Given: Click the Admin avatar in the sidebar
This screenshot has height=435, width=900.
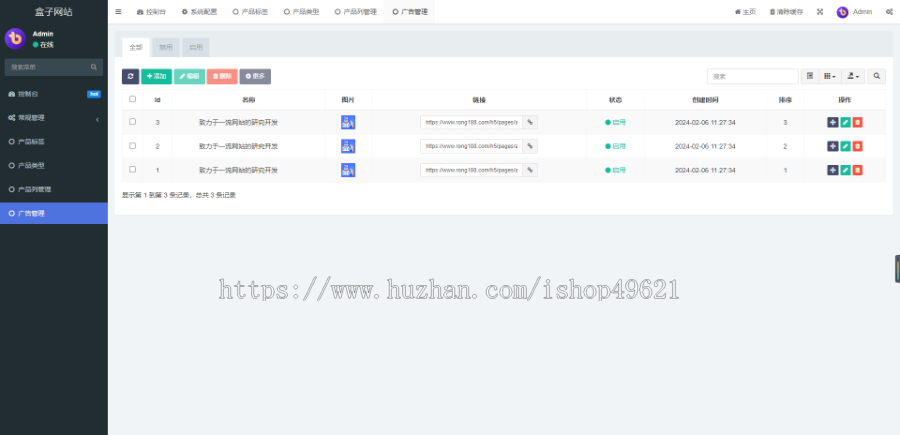Looking at the screenshot, I should click(15, 39).
